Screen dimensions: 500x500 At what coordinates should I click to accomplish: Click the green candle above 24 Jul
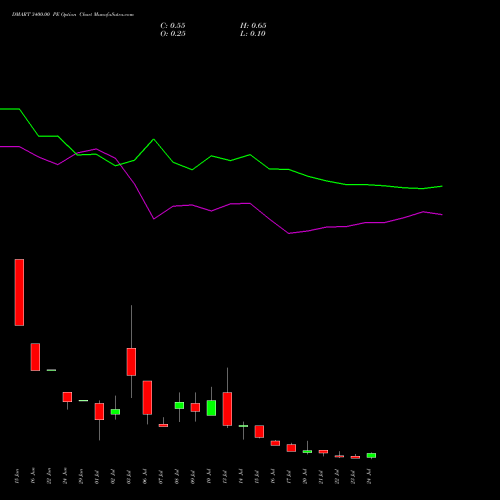point(371,455)
